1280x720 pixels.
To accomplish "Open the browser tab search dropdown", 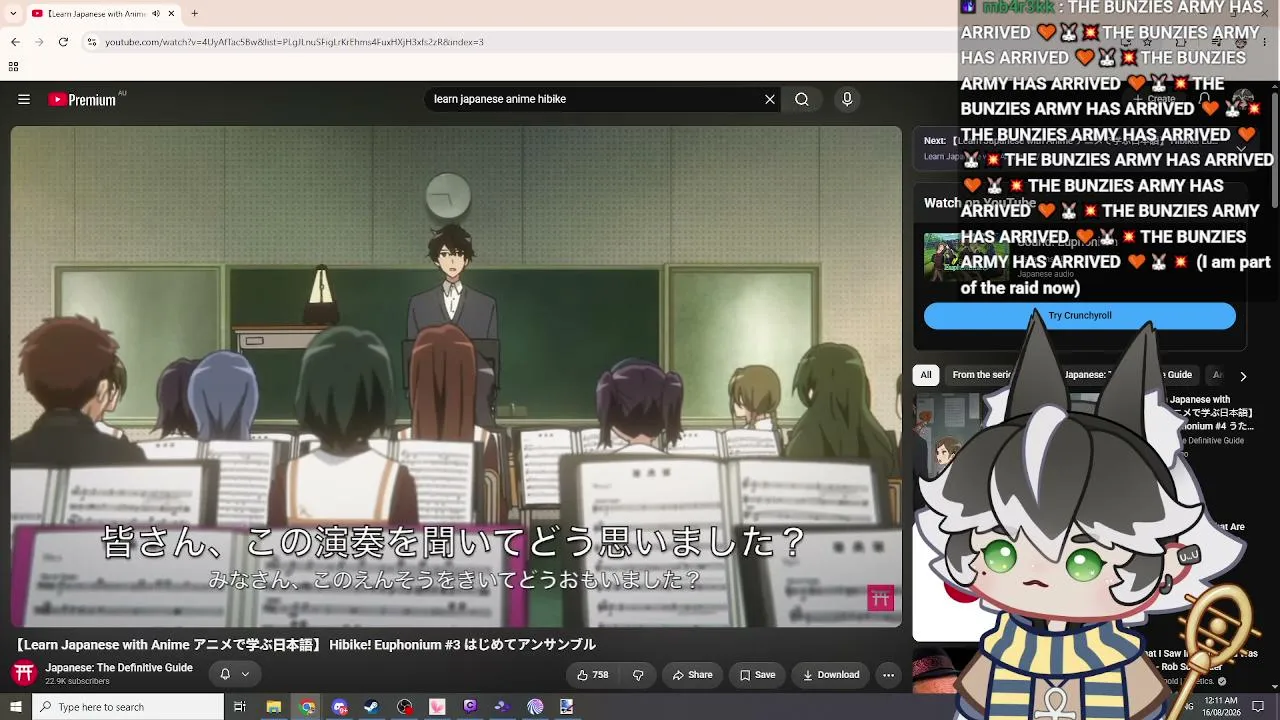I will [14, 13].
